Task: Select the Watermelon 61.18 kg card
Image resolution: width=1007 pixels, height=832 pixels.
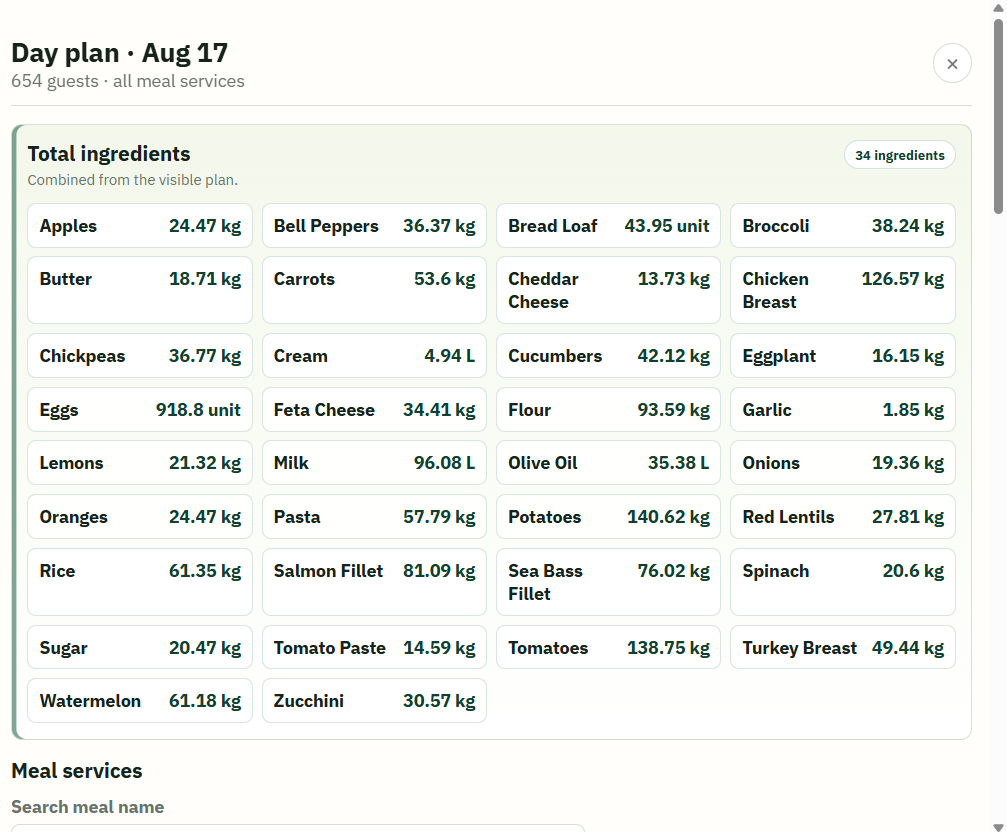Action: [x=140, y=701]
